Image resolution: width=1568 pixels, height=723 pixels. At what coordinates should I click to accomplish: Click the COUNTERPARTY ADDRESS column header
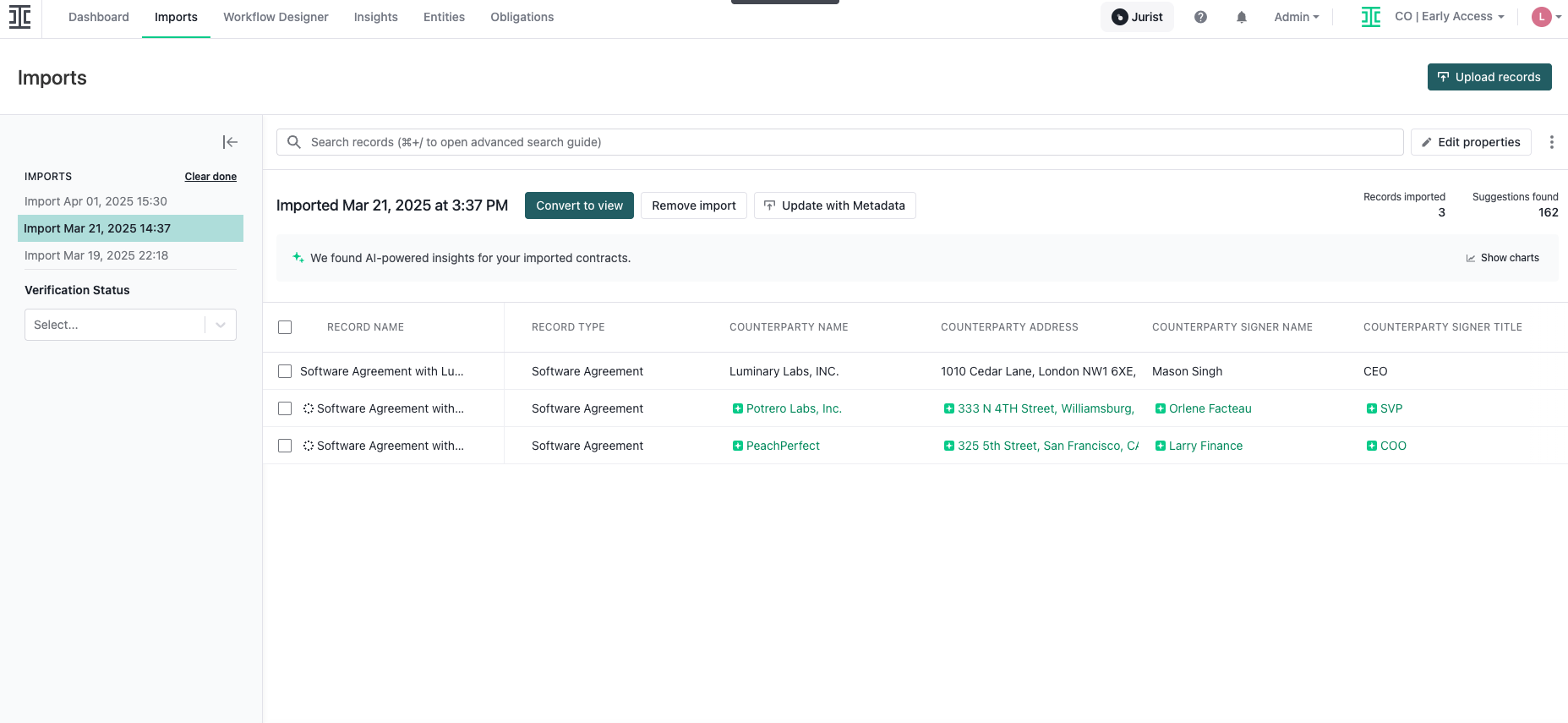click(x=1009, y=327)
